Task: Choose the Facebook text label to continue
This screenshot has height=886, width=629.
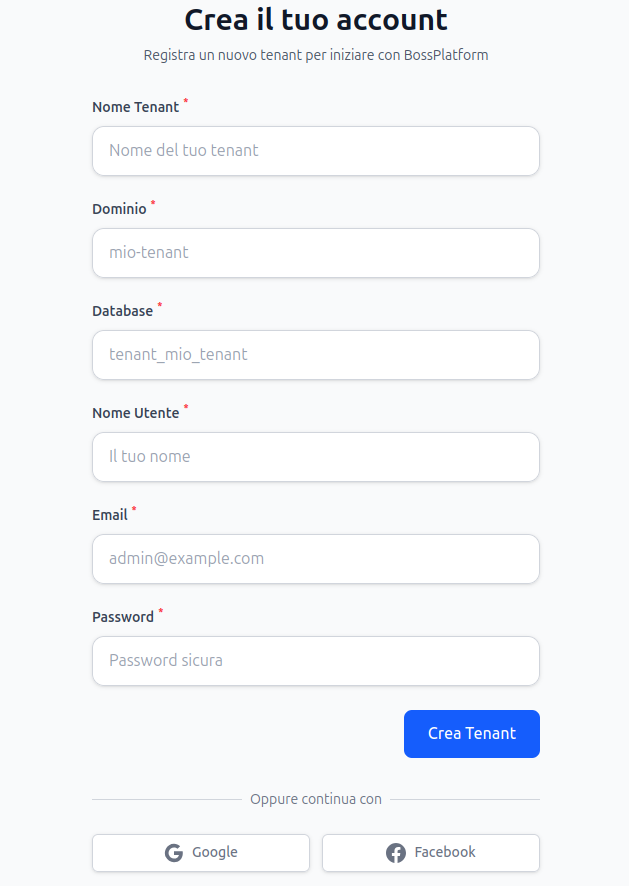Action: point(445,853)
